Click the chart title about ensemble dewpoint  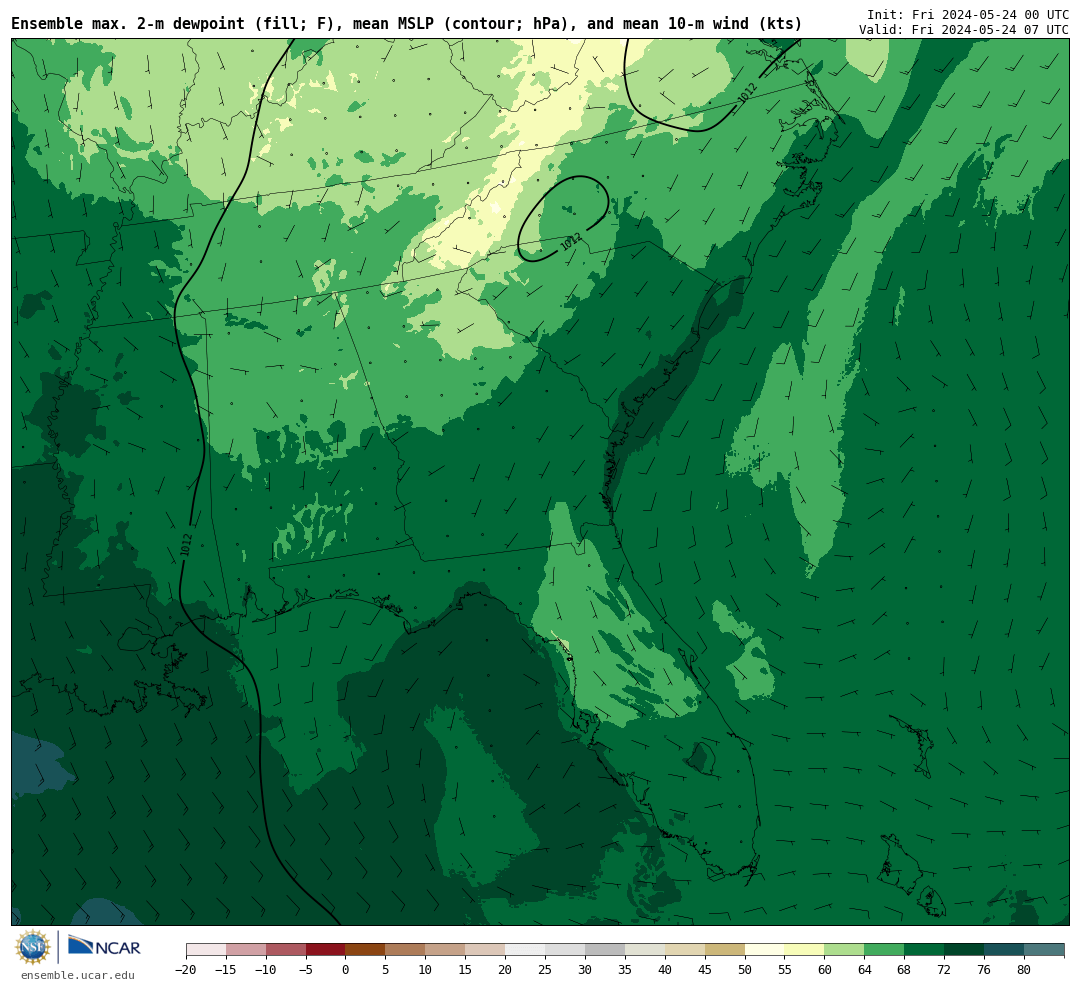pos(406,24)
